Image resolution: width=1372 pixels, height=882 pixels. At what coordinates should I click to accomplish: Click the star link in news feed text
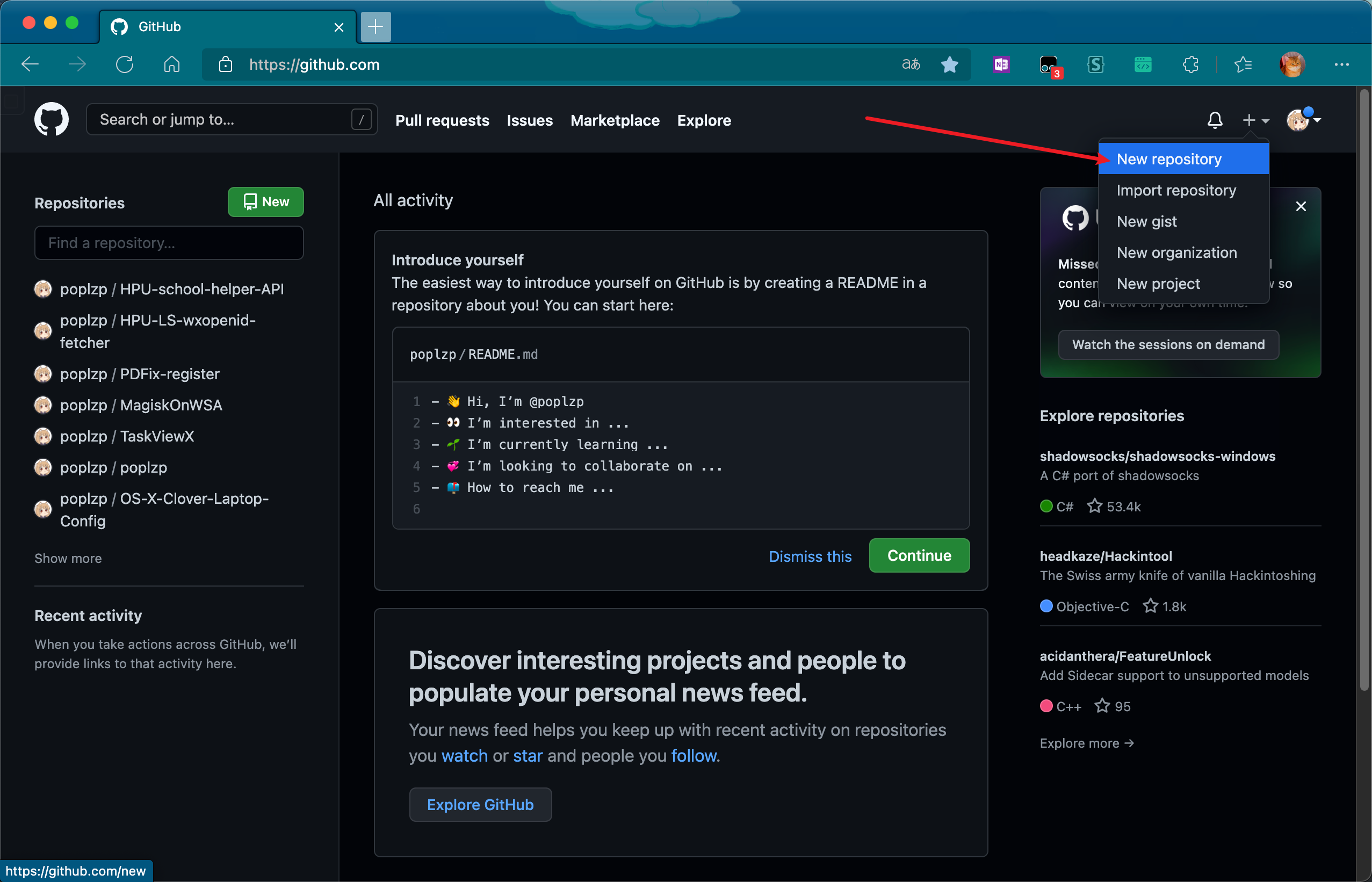point(528,756)
